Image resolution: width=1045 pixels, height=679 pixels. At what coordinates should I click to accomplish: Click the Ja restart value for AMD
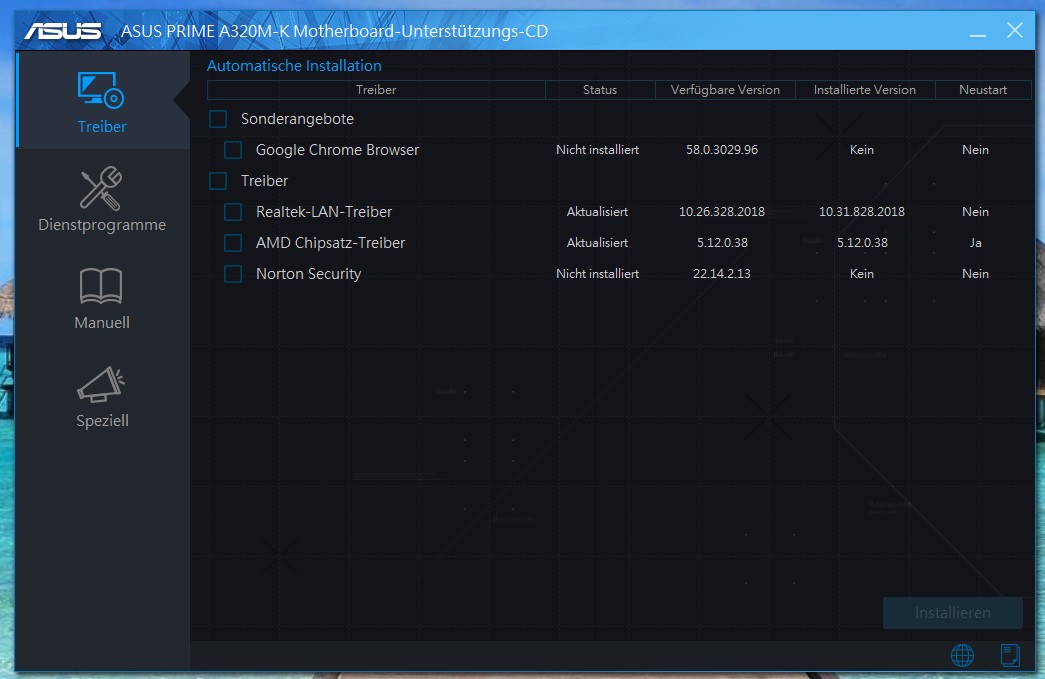click(x=976, y=243)
